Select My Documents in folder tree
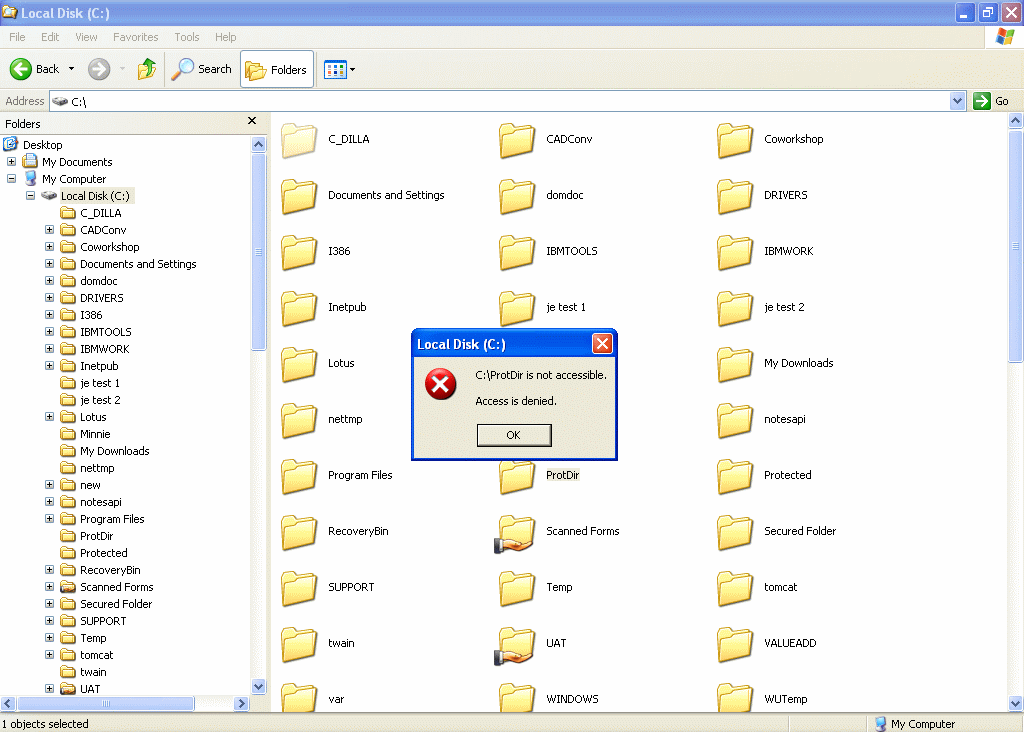Screen dimensions: 1024x732 77,162
